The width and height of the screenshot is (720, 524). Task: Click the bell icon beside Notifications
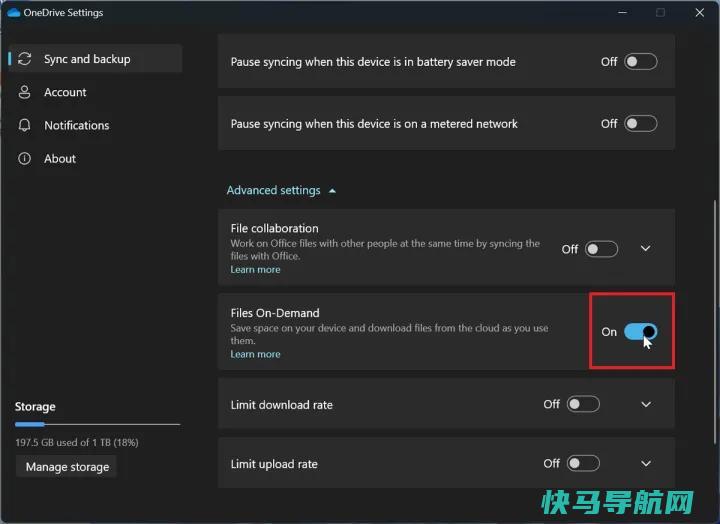pyautogui.click(x=24, y=125)
